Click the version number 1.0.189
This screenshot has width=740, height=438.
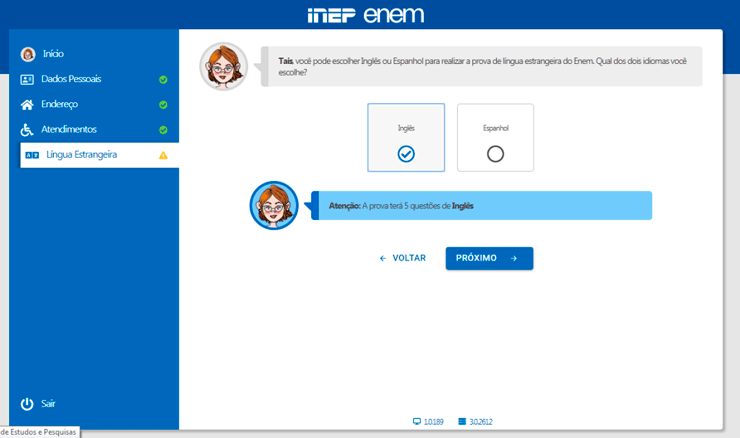pyautogui.click(x=433, y=422)
